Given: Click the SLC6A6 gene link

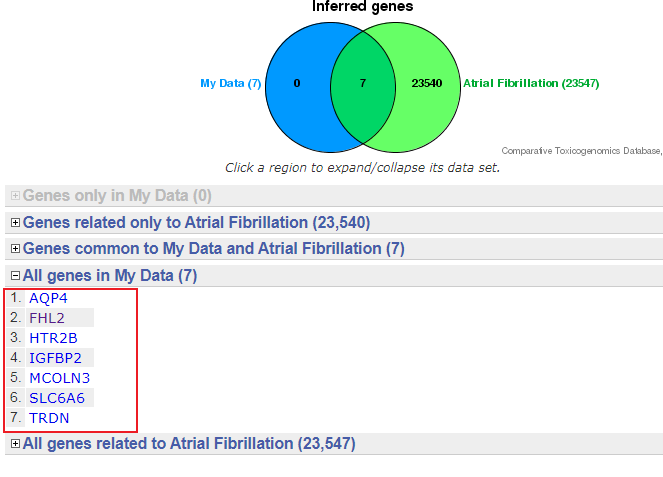Looking at the screenshot, I should (57, 398).
